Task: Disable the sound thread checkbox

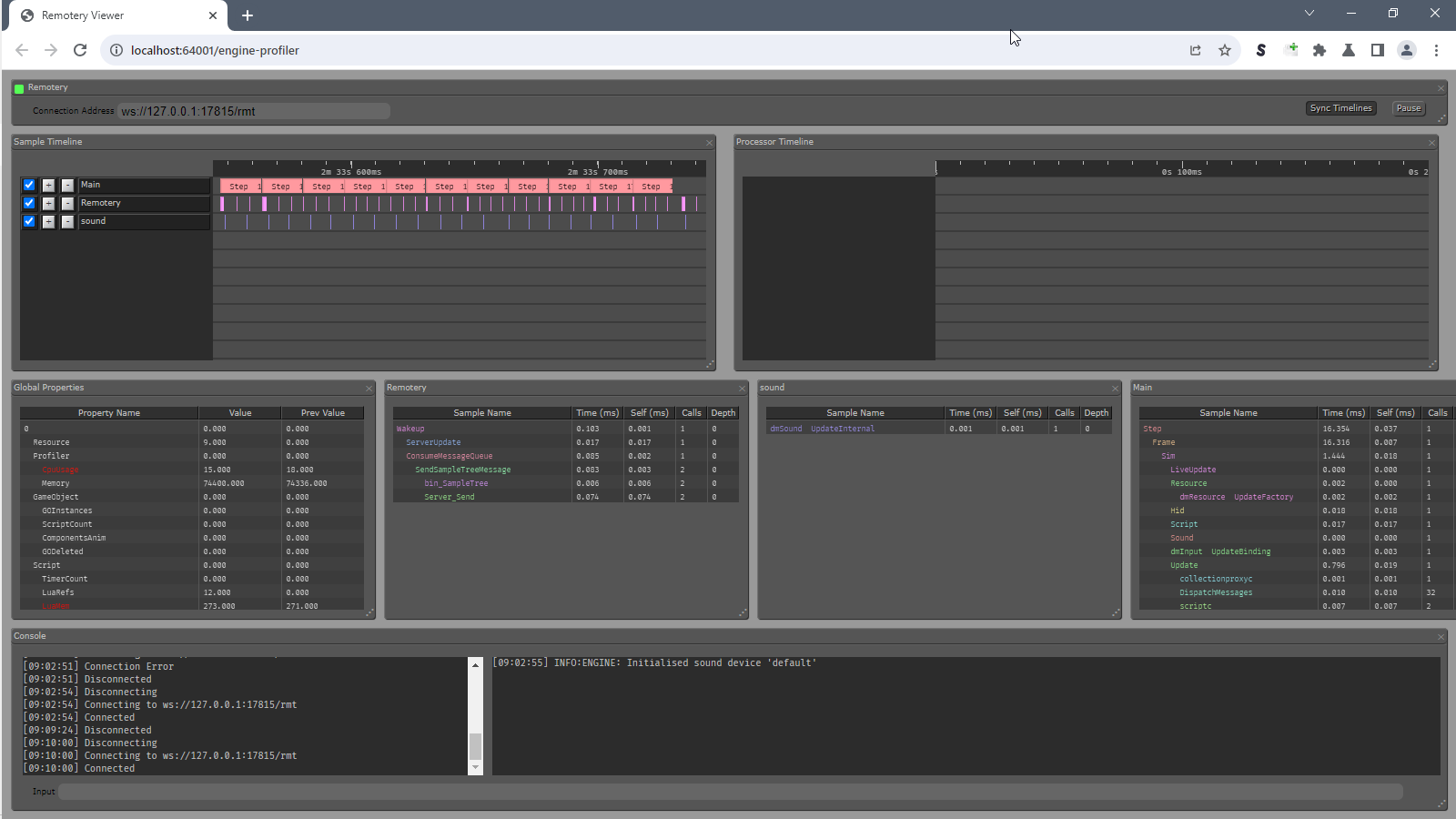Action: (29, 221)
